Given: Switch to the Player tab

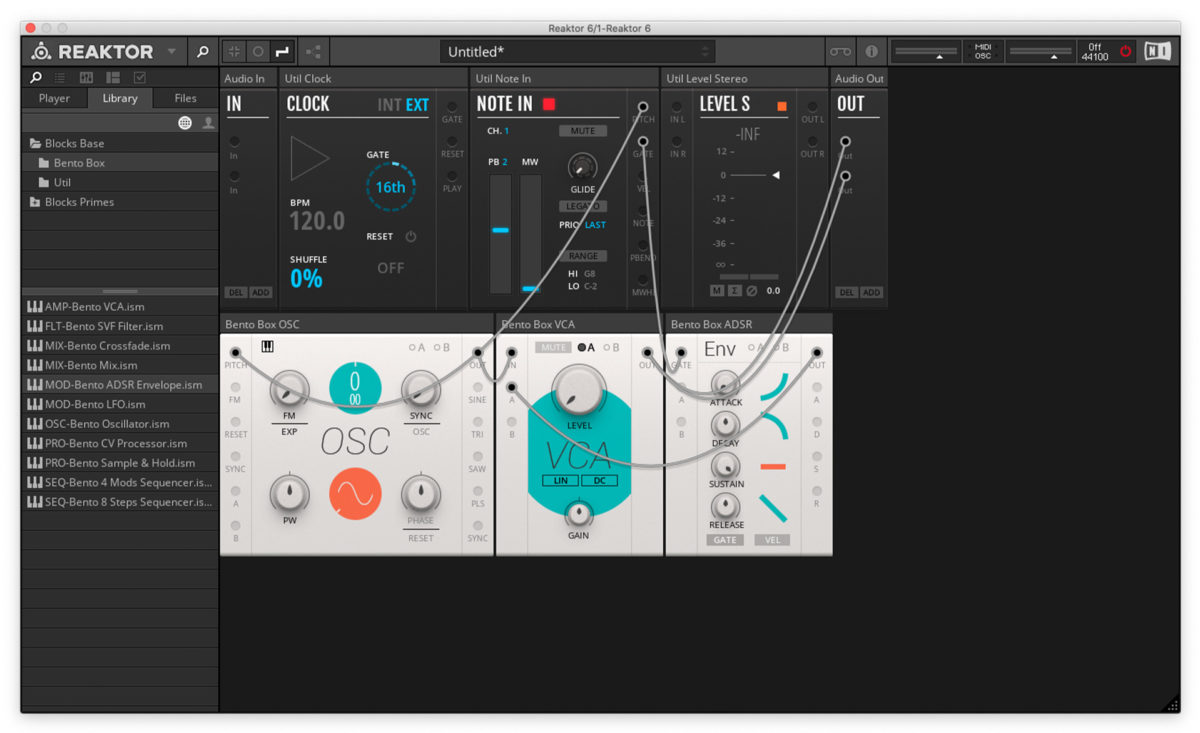Looking at the screenshot, I should coord(54,98).
